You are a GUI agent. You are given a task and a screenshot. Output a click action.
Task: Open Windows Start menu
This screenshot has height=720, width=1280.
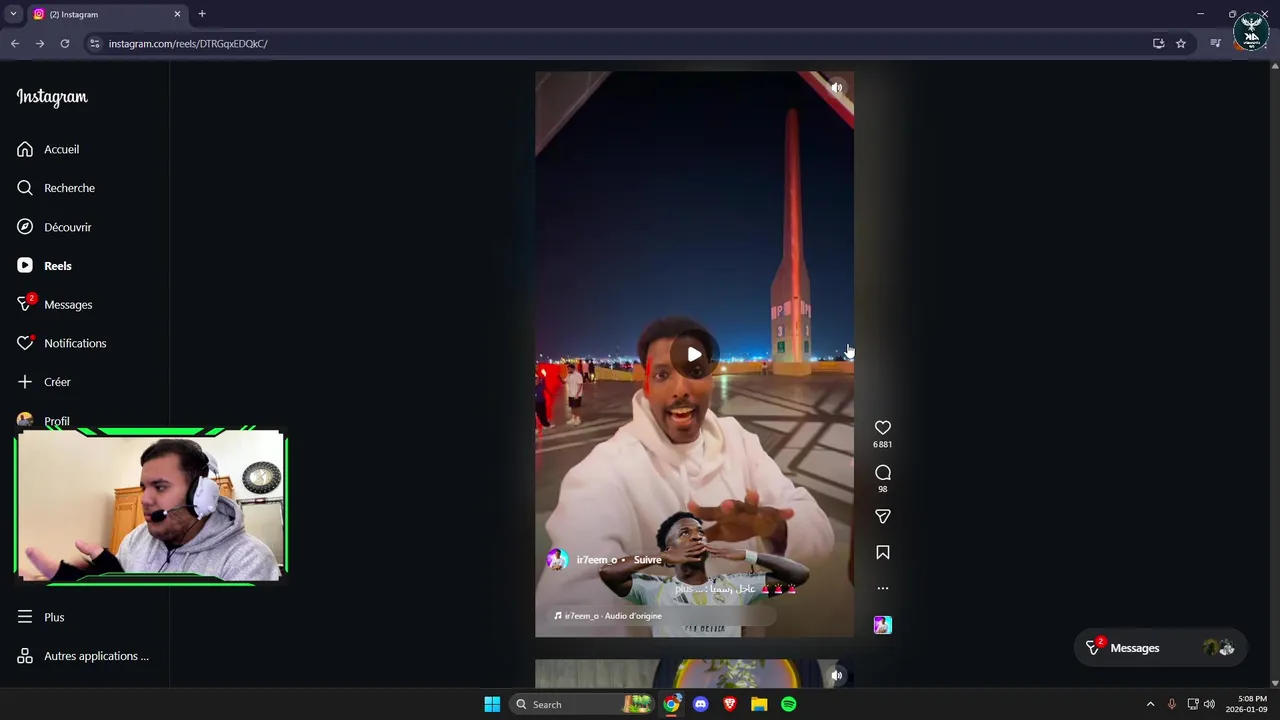click(492, 704)
